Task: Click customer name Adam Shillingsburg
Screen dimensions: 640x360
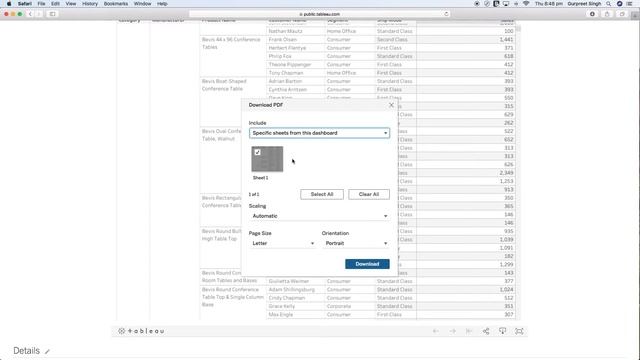Action: click(291, 289)
